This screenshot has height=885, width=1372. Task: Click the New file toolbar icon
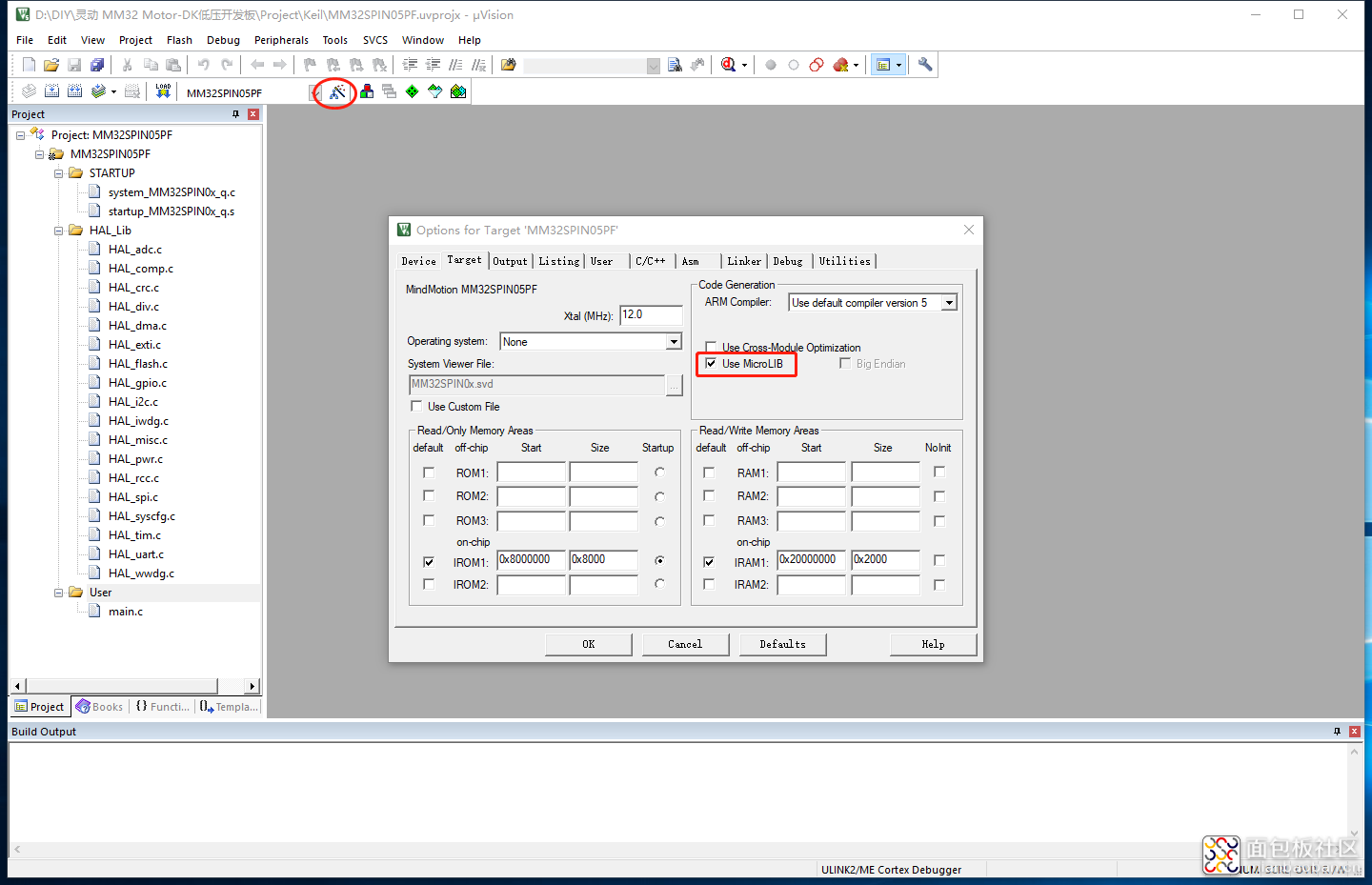29,65
